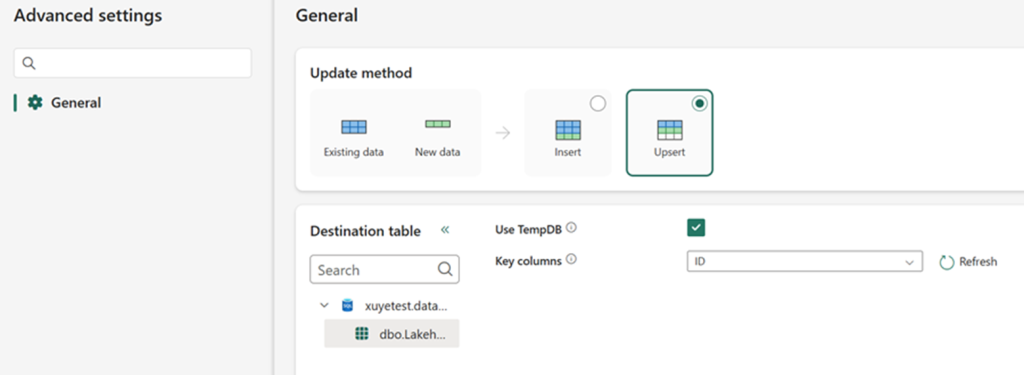Select the Upsert radio button
The height and width of the screenshot is (375, 1024).
[699, 103]
